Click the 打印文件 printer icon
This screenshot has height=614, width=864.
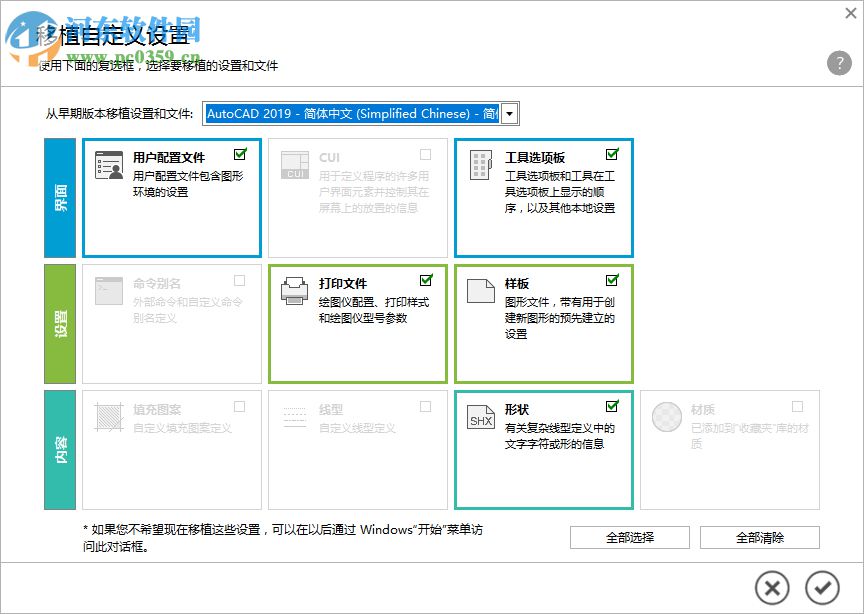click(294, 289)
